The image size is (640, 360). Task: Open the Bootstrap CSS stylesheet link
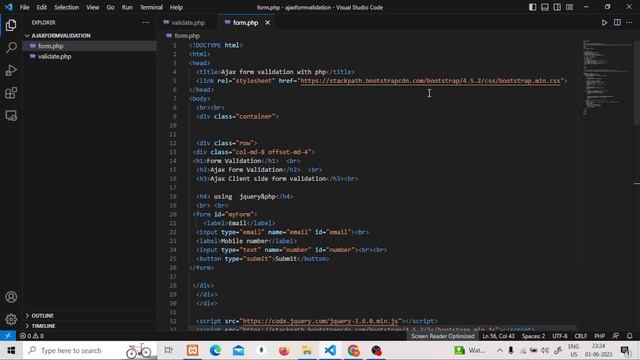pos(430,81)
